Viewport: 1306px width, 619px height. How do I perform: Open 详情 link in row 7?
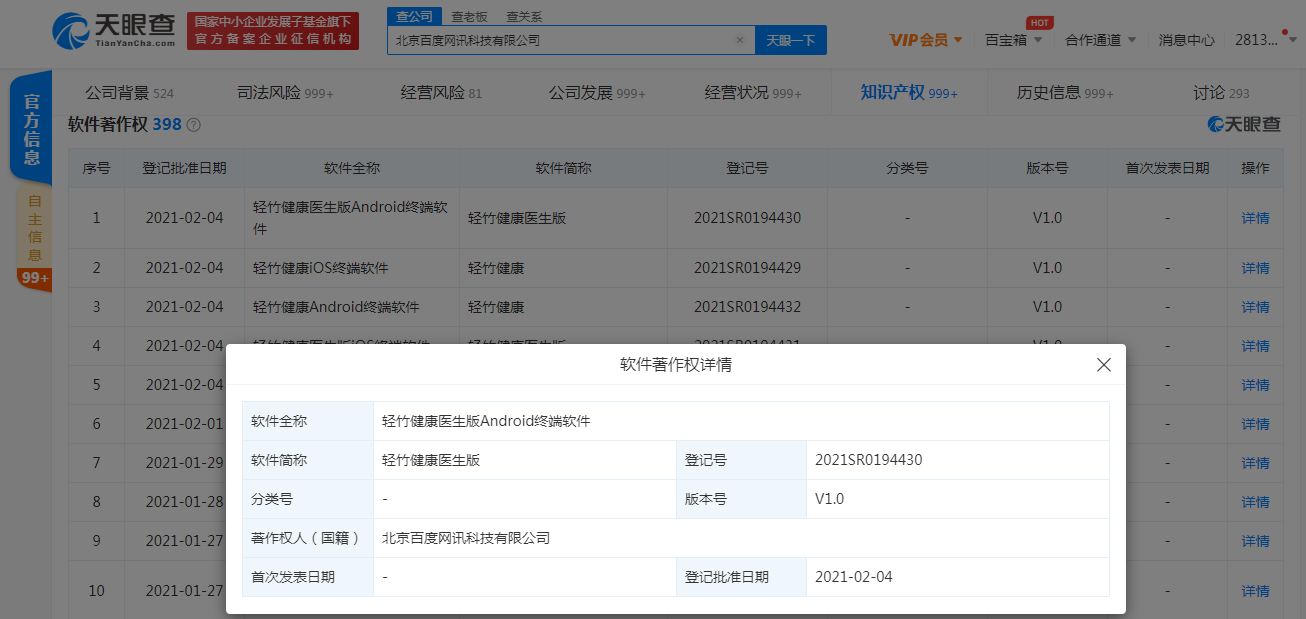pyautogui.click(x=1255, y=463)
